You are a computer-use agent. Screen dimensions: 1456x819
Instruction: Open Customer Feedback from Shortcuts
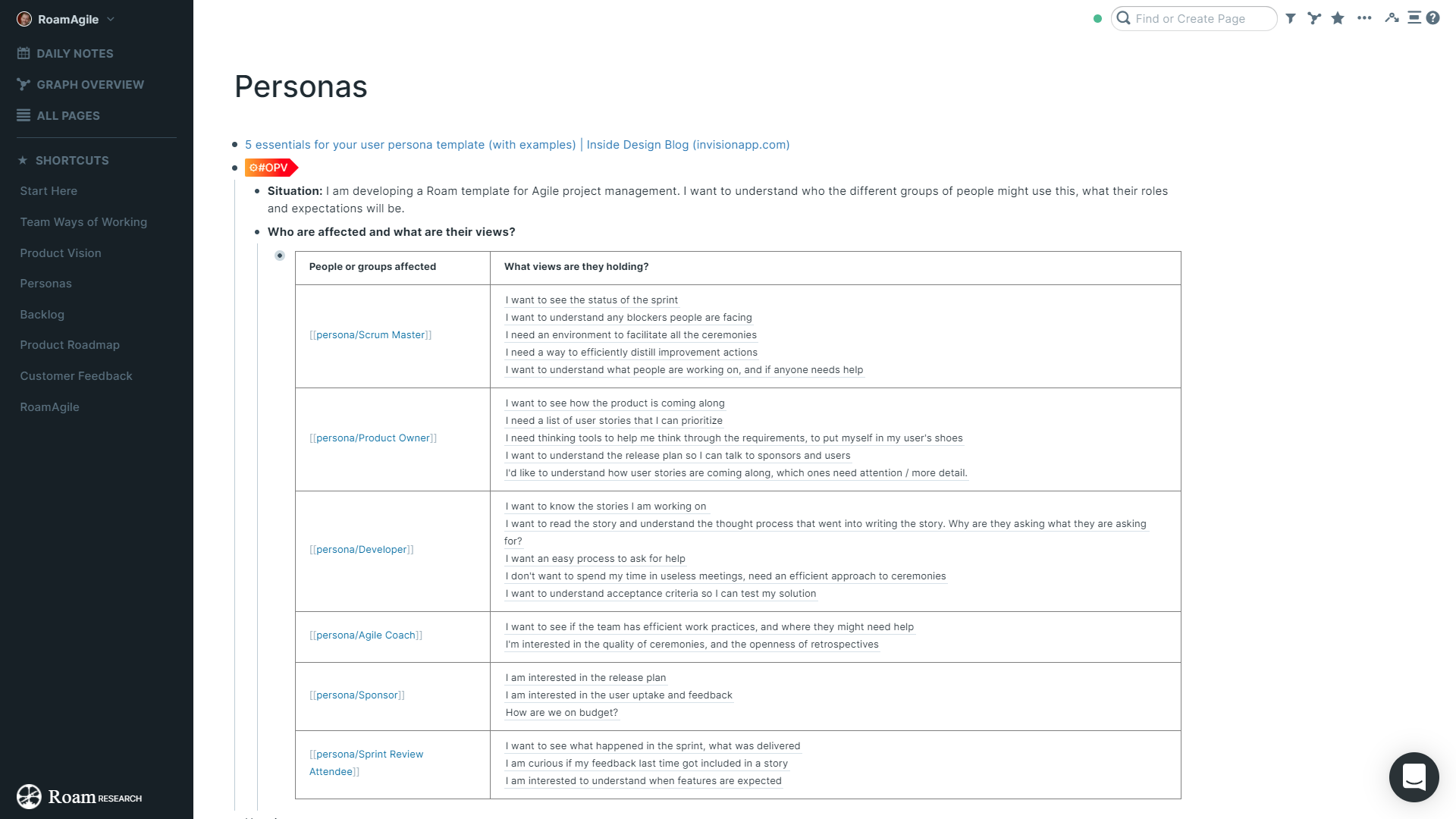[76, 375]
